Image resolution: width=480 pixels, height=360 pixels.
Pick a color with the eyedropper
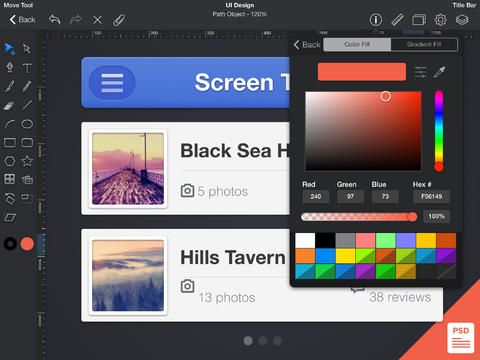pyautogui.click(x=439, y=72)
